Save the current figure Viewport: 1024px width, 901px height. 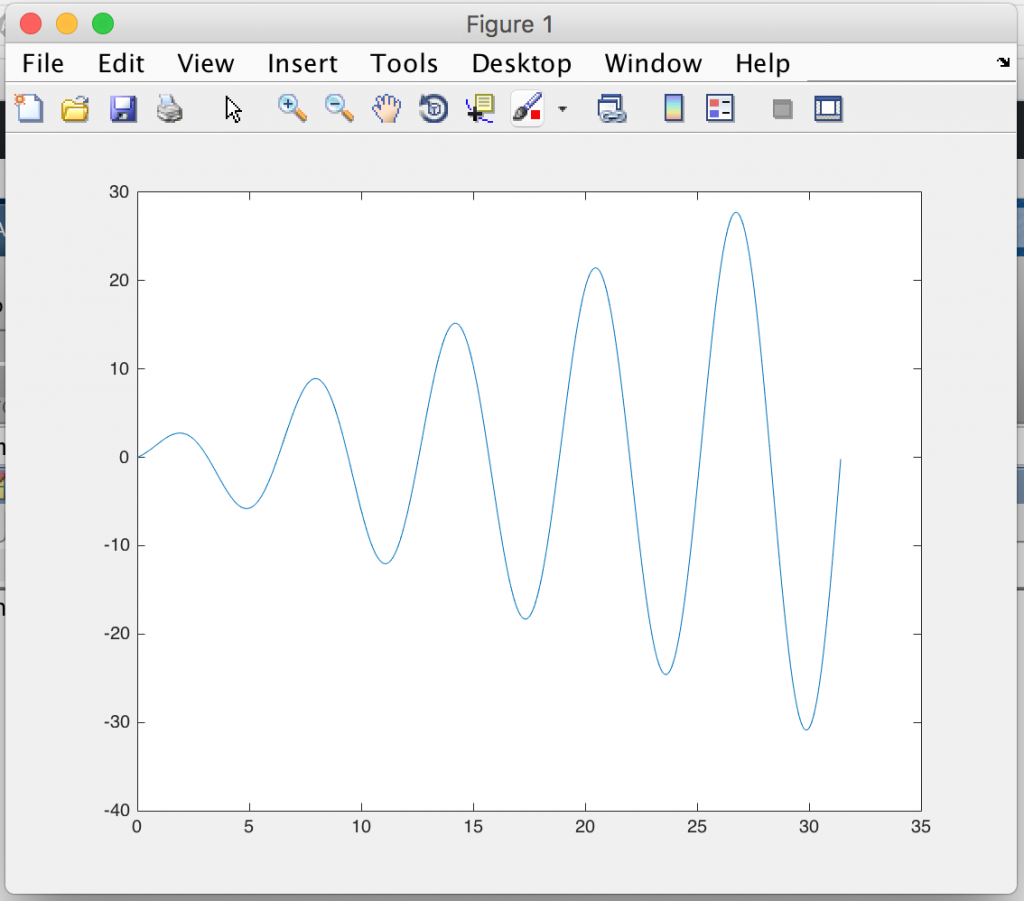[123, 109]
